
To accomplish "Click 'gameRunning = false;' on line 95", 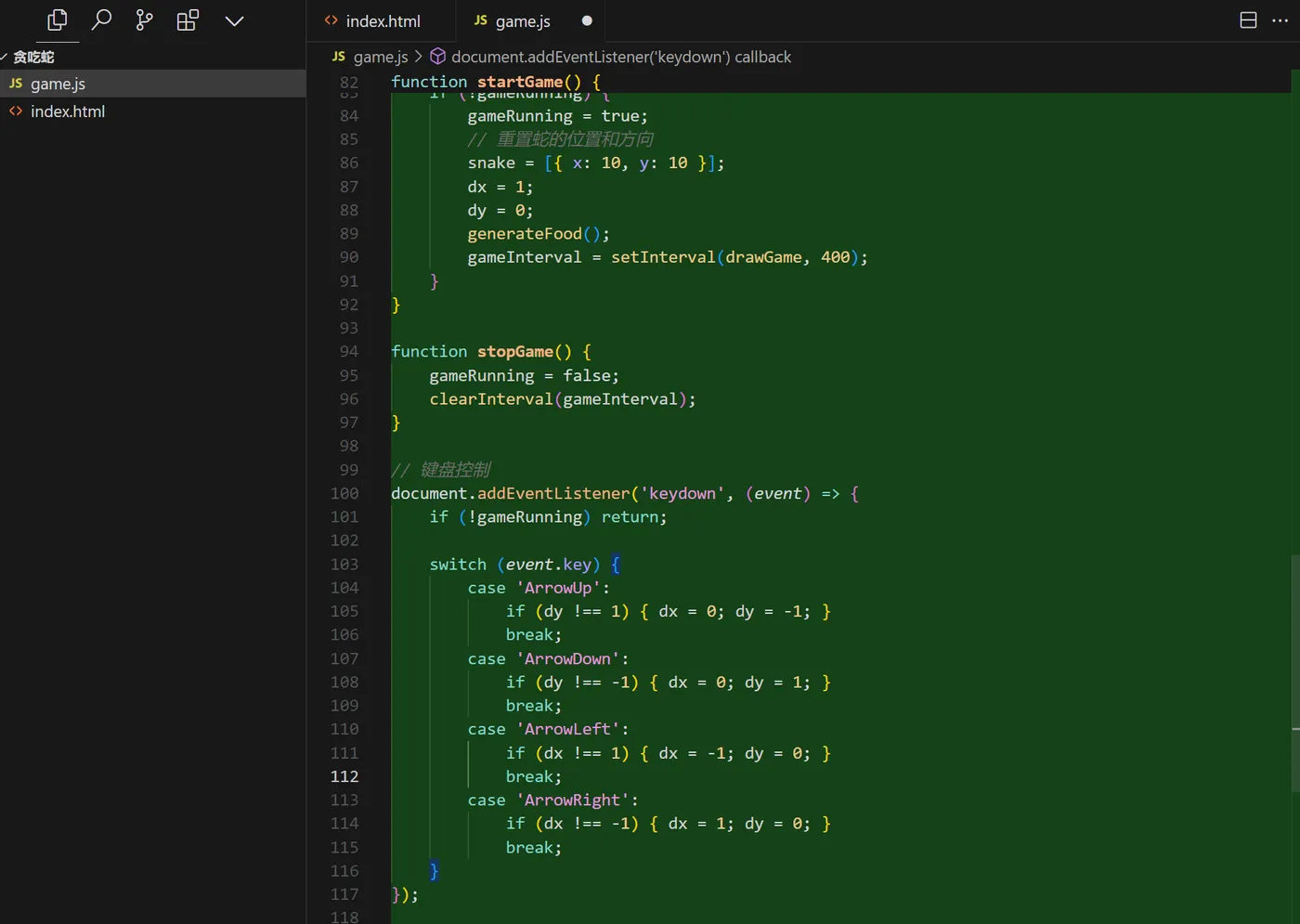I will (524, 376).
